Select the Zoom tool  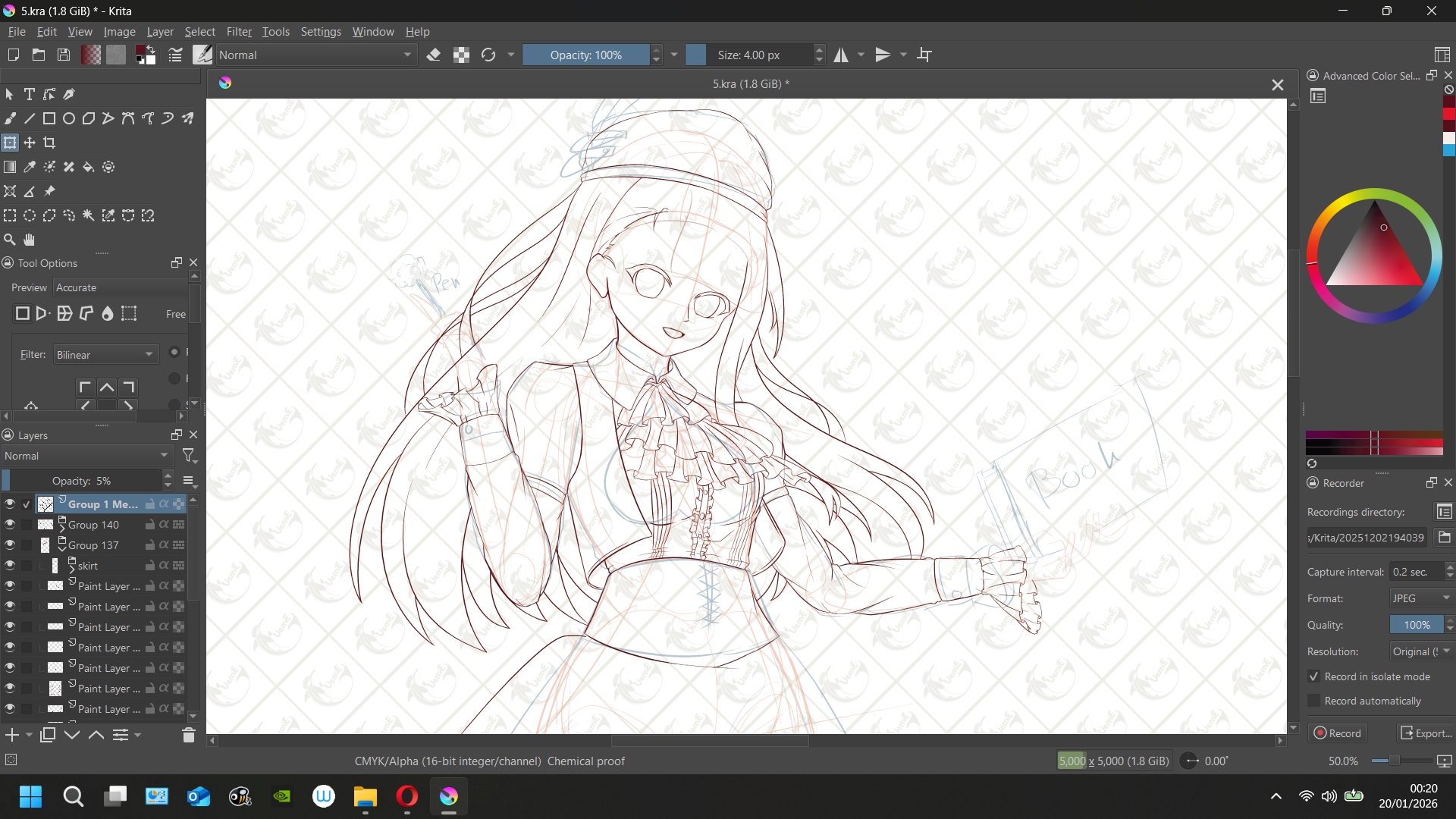click(10, 240)
